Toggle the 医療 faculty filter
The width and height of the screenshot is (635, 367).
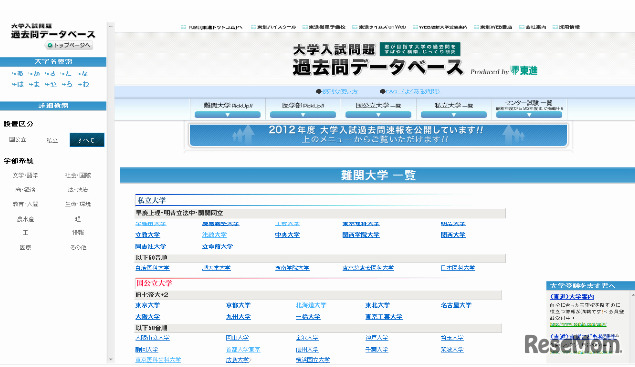(x=25, y=247)
